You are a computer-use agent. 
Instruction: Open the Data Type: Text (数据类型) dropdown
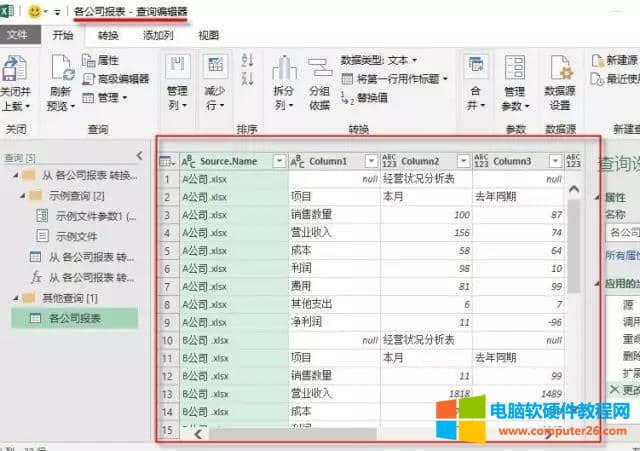(379, 61)
